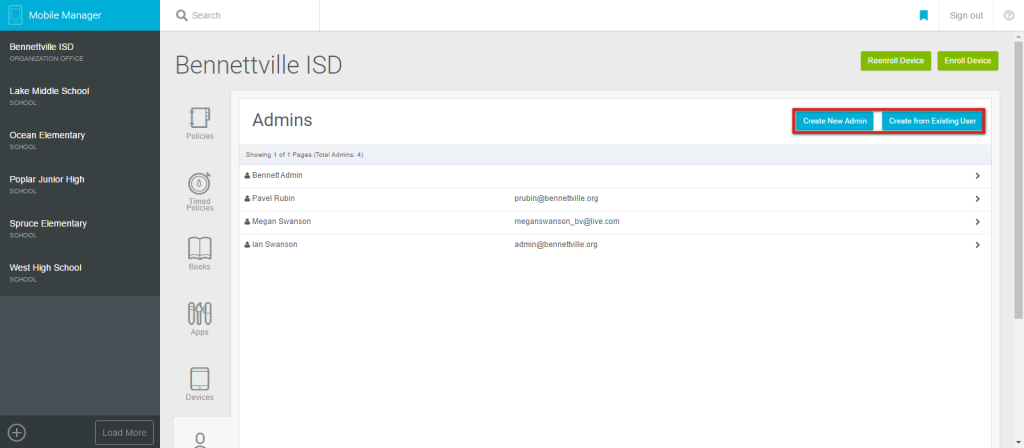This screenshot has height=448, width=1024.
Task: Select Lake Middle School location
Action: coord(80,97)
